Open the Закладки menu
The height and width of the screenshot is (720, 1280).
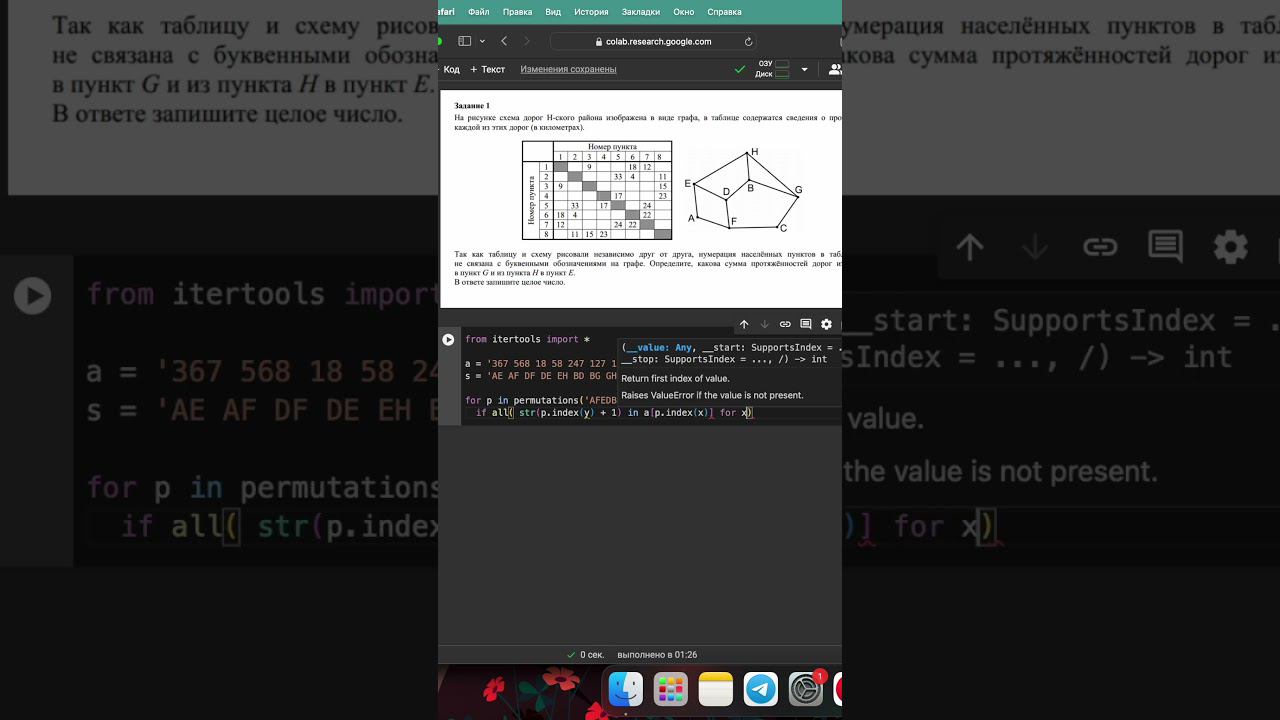(x=641, y=12)
